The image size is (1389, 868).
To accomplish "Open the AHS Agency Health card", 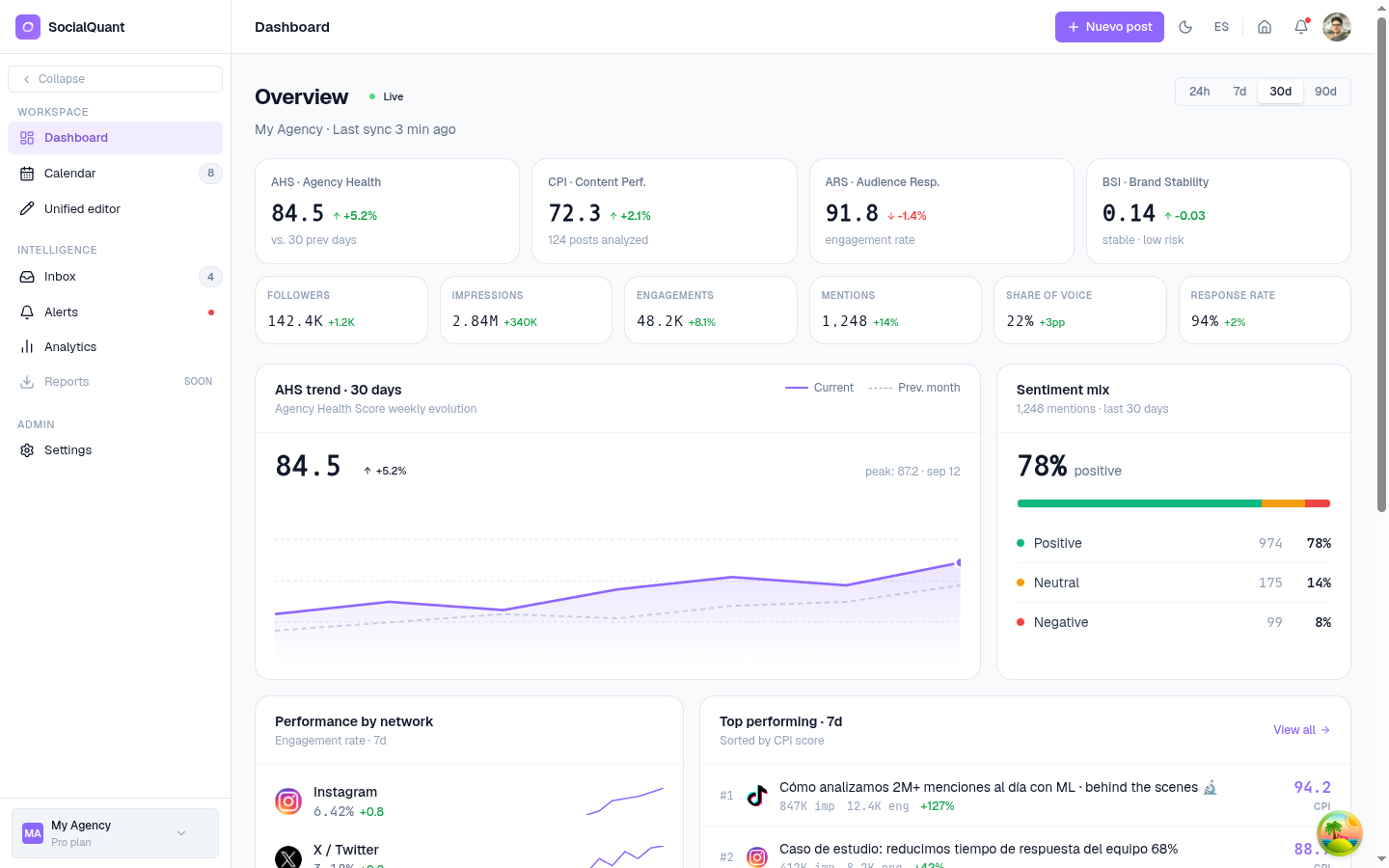I will [387, 211].
